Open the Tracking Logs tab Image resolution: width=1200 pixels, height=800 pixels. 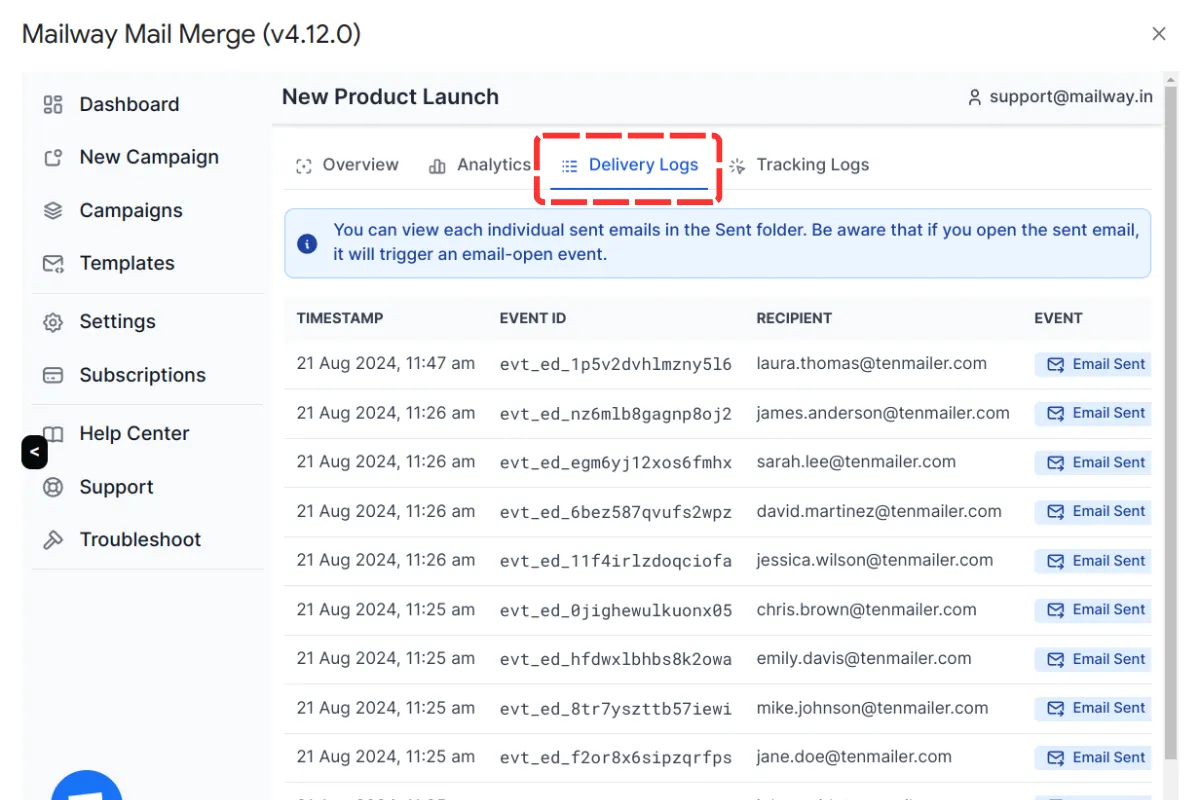(799, 166)
